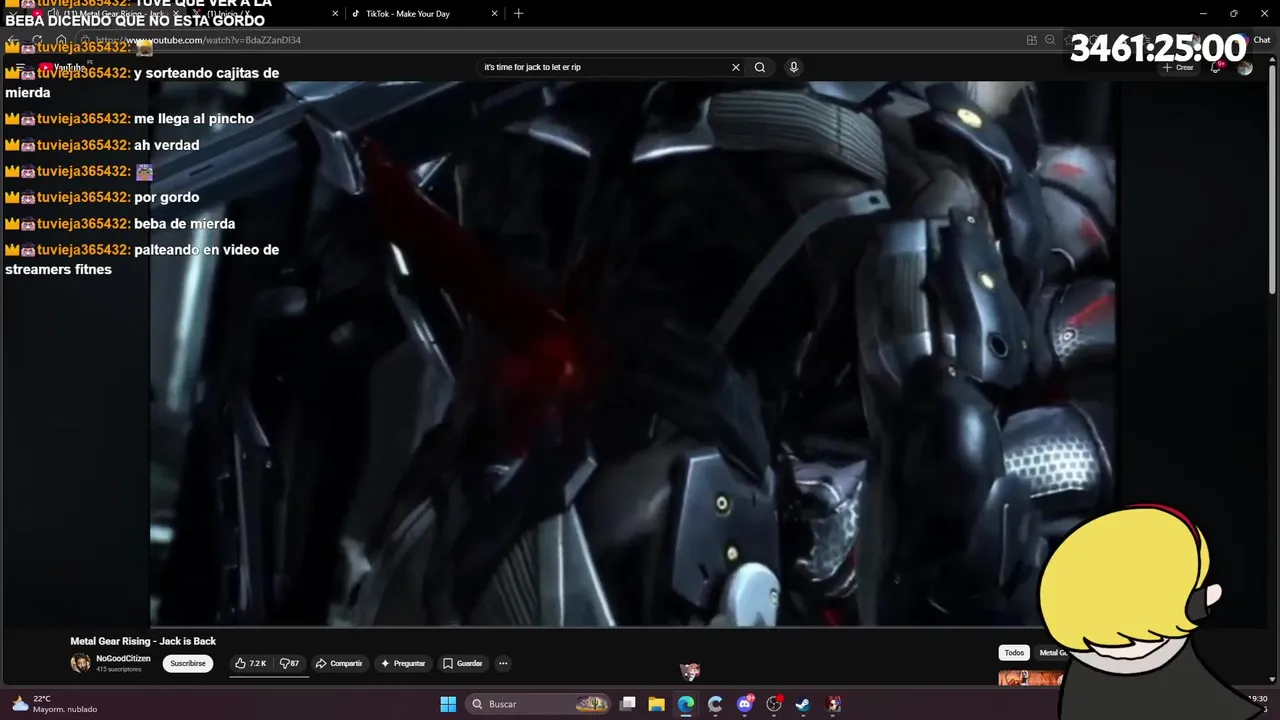This screenshot has height=720, width=1280.
Task: Open YouTube notifications bell
Action: pyautogui.click(x=1216, y=67)
